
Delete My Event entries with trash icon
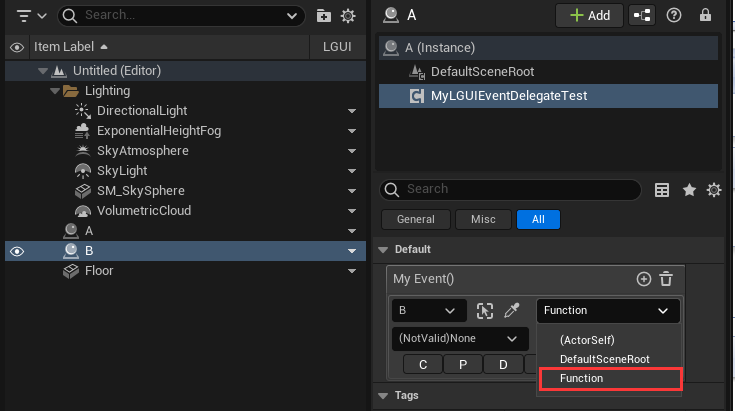(x=666, y=280)
